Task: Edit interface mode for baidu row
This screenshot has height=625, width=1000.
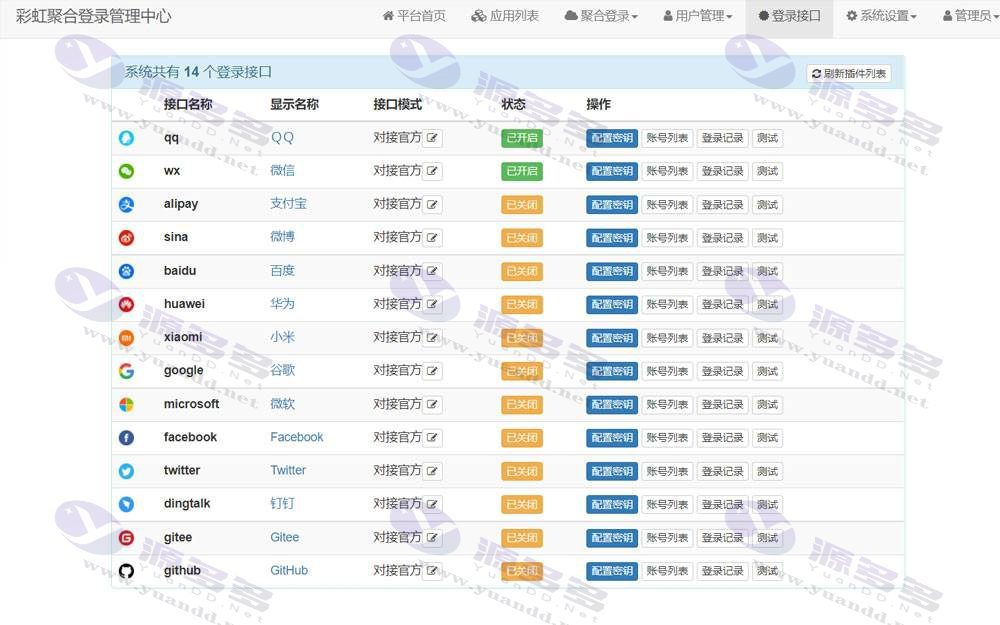Action: (x=432, y=271)
